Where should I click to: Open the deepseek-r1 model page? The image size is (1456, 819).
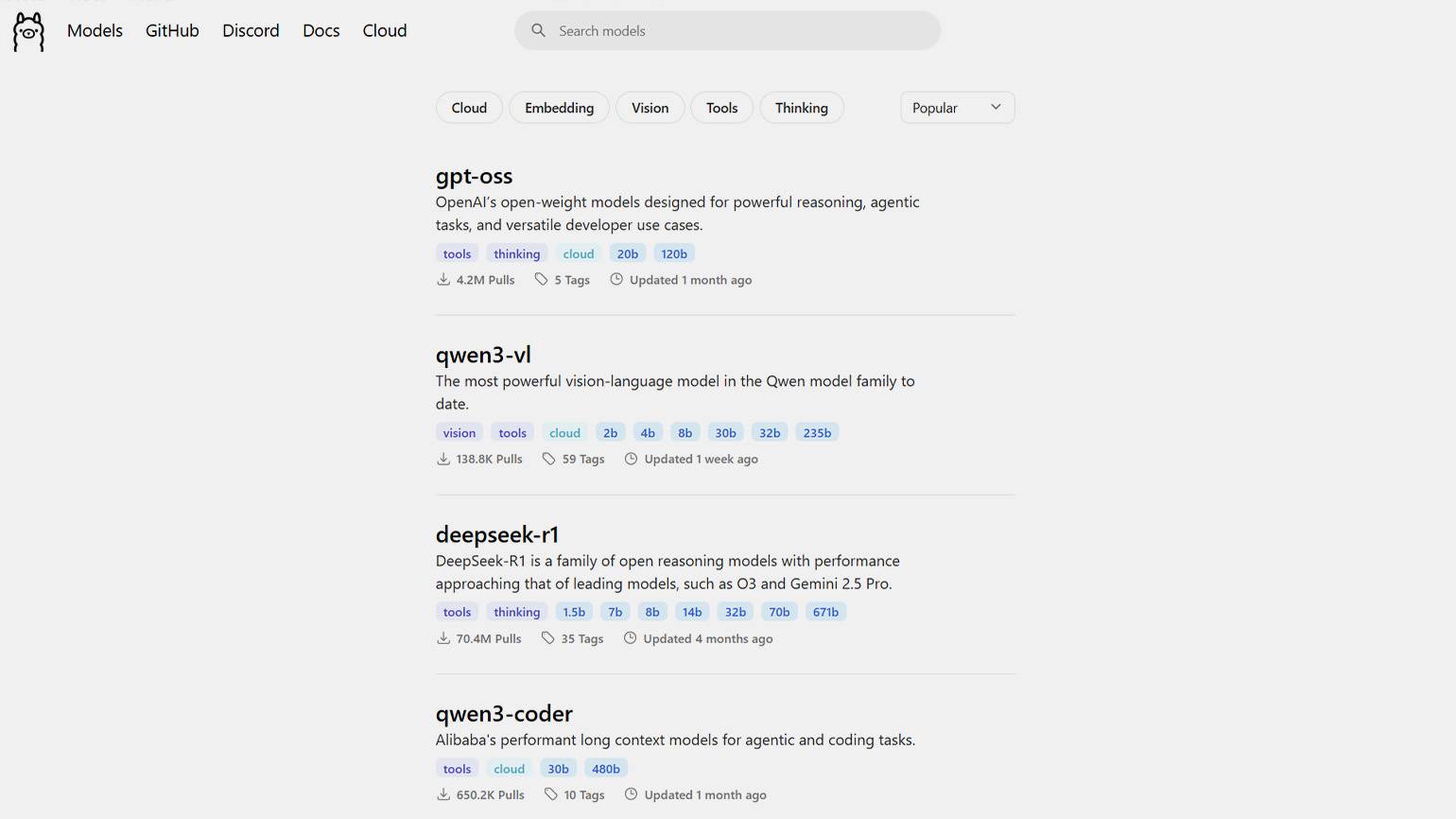click(497, 534)
